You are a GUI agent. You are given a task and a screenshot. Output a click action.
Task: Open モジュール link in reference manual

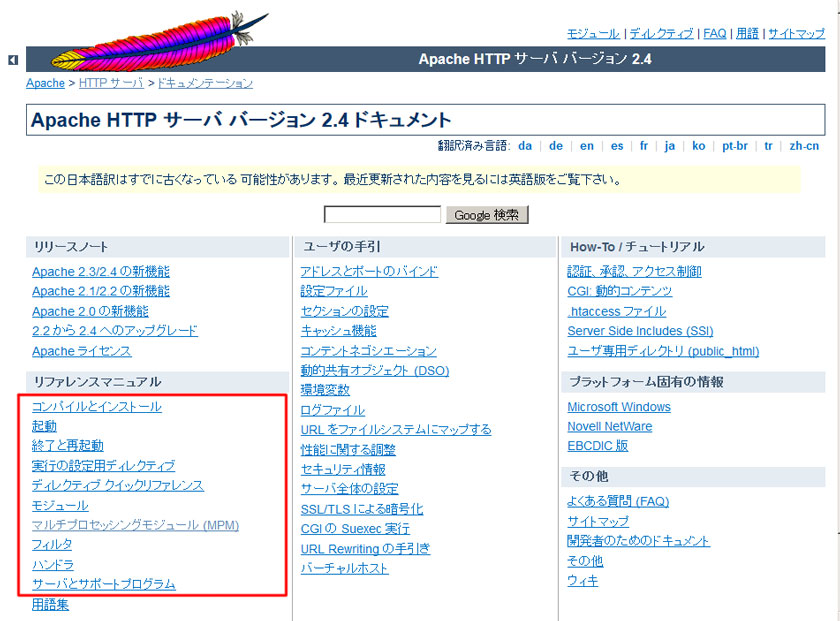(x=60, y=505)
